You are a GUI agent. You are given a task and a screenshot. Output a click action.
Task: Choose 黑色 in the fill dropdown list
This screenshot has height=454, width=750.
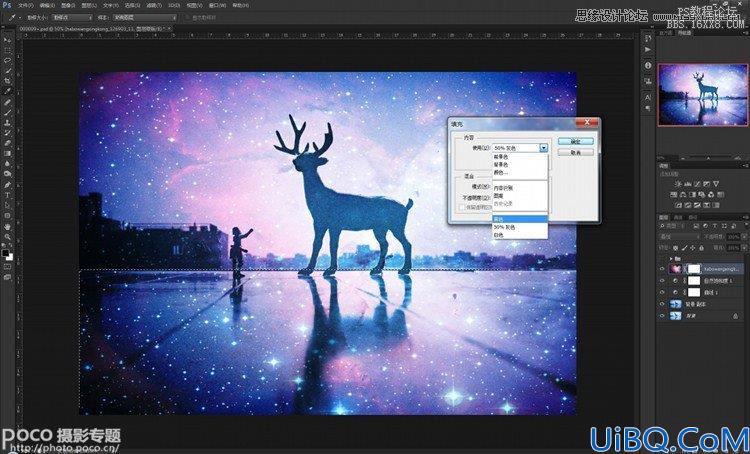click(519, 219)
